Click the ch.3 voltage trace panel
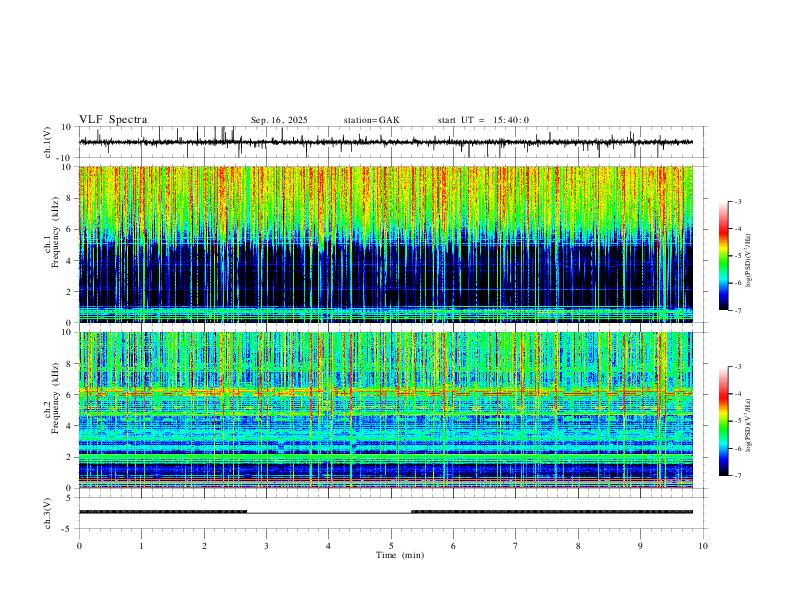 coord(393,513)
